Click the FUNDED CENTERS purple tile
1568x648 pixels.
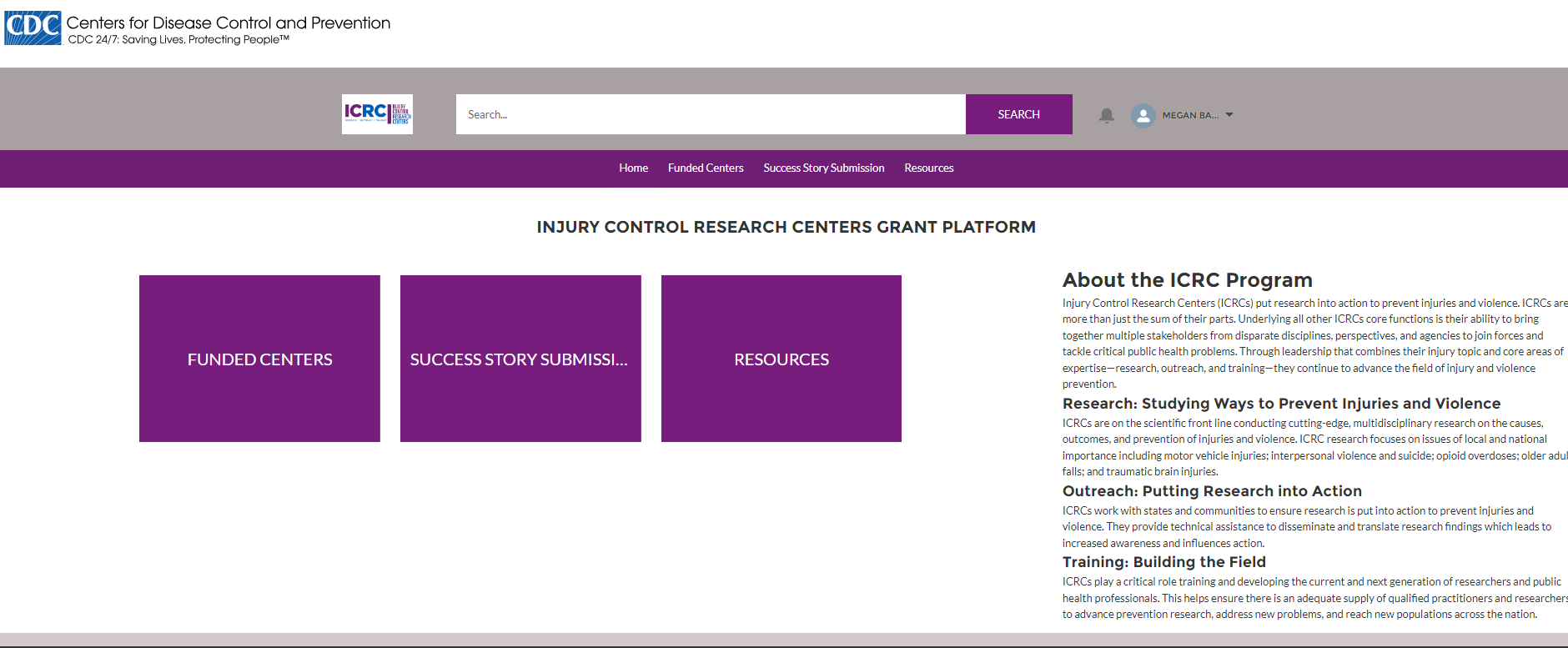(259, 359)
